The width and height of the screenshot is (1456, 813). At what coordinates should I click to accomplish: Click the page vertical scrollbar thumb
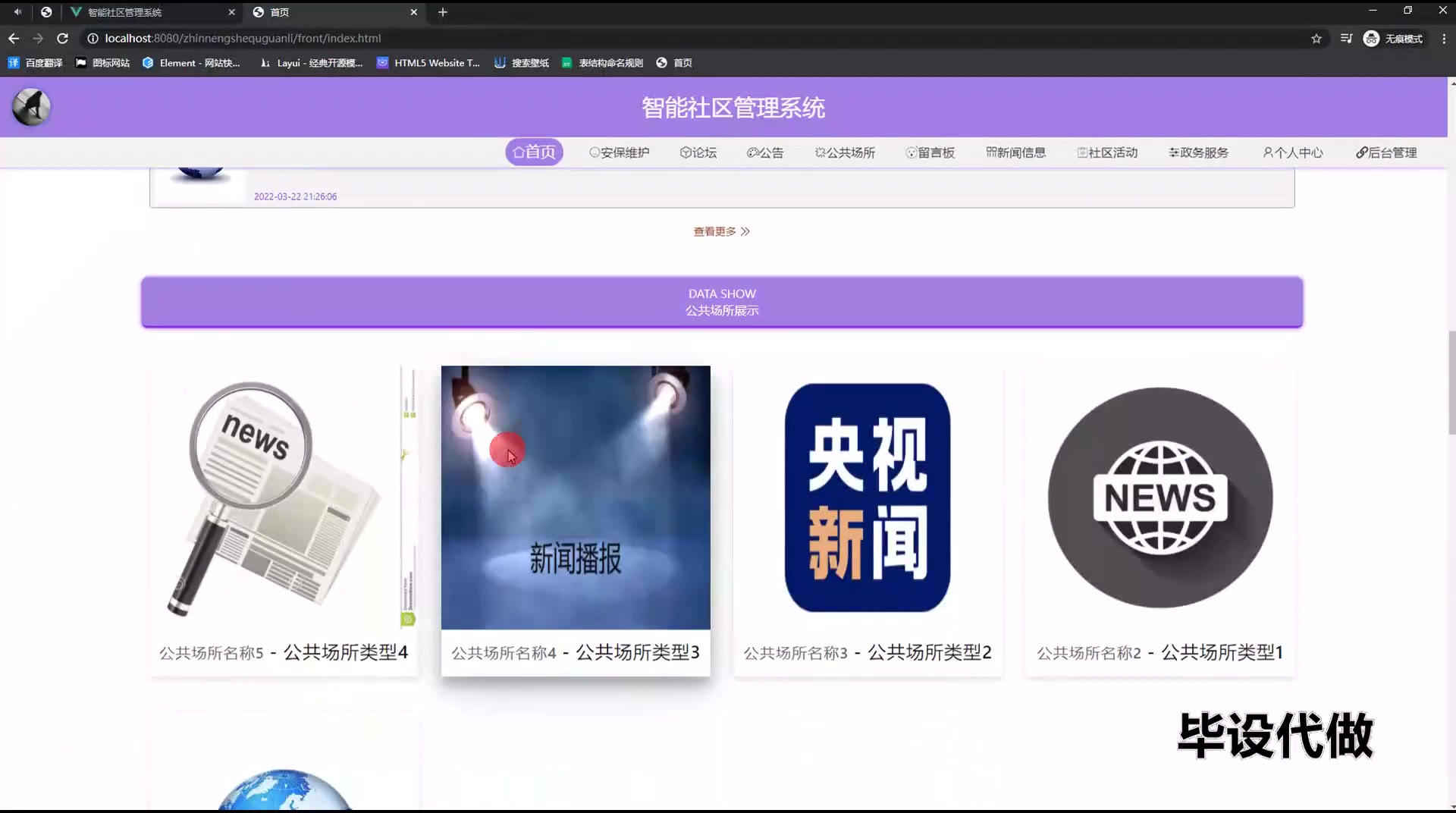(1451, 383)
